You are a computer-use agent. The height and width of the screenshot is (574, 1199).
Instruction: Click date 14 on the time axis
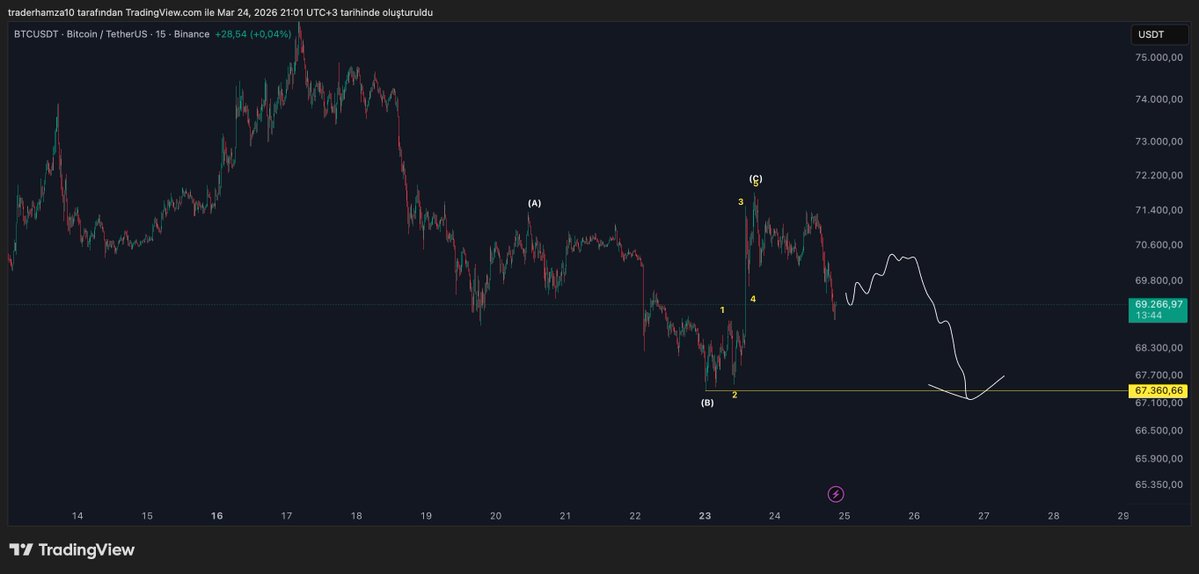(x=77, y=516)
